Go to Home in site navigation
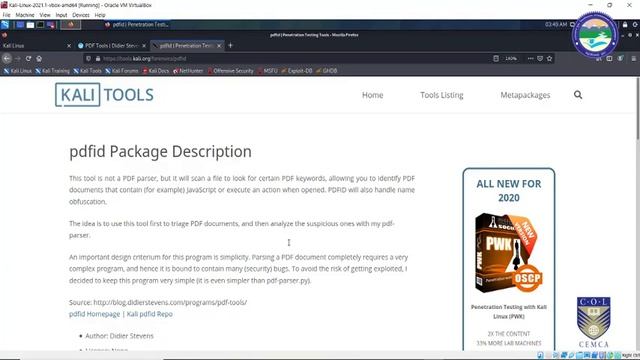Screen dimensions: 640x360 (373, 95)
